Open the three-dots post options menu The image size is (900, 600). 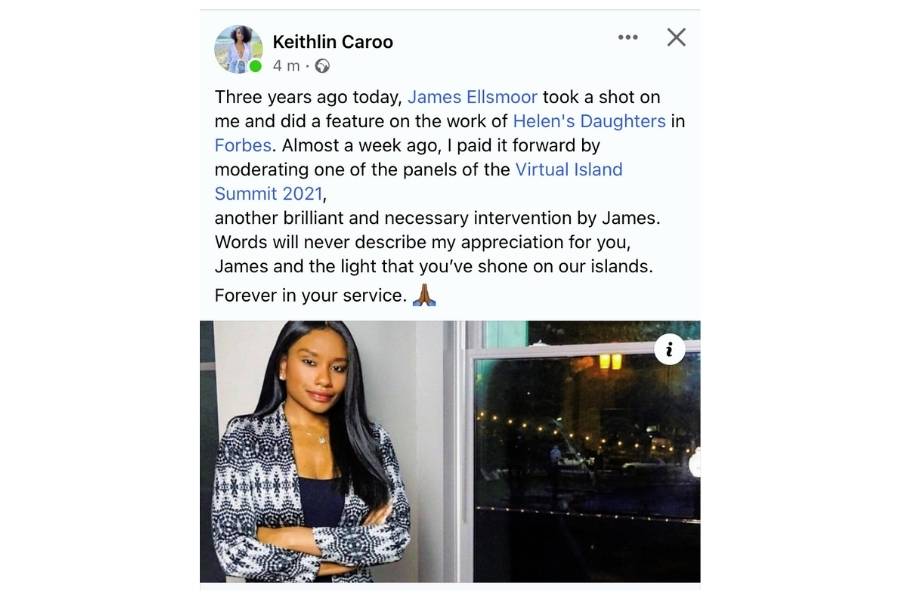(627, 37)
